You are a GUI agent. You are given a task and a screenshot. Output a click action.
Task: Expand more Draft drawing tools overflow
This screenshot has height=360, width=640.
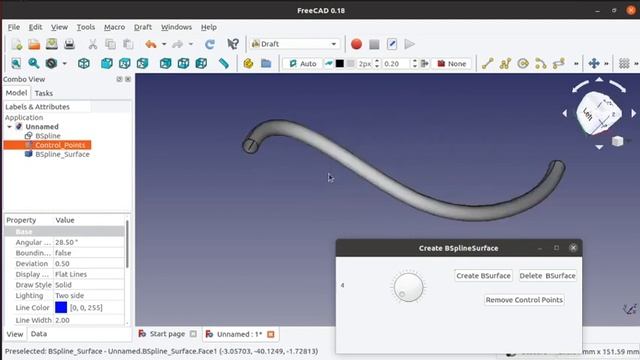pyautogui.click(x=576, y=64)
